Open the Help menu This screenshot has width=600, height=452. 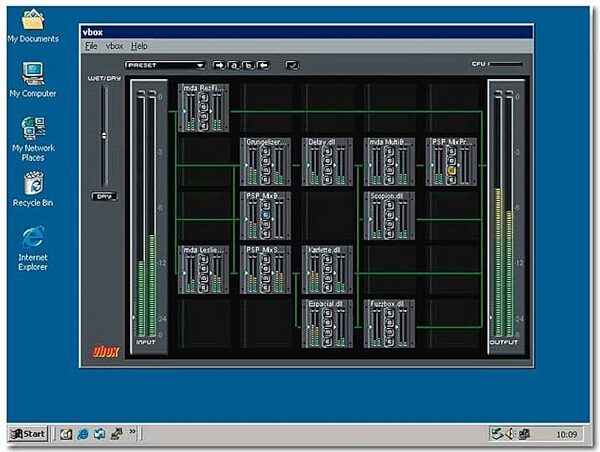click(x=139, y=46)
